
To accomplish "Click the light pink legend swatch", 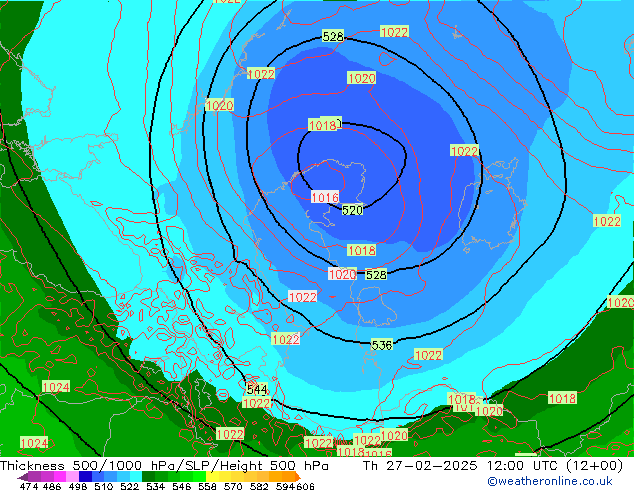I will coord(72,476).
